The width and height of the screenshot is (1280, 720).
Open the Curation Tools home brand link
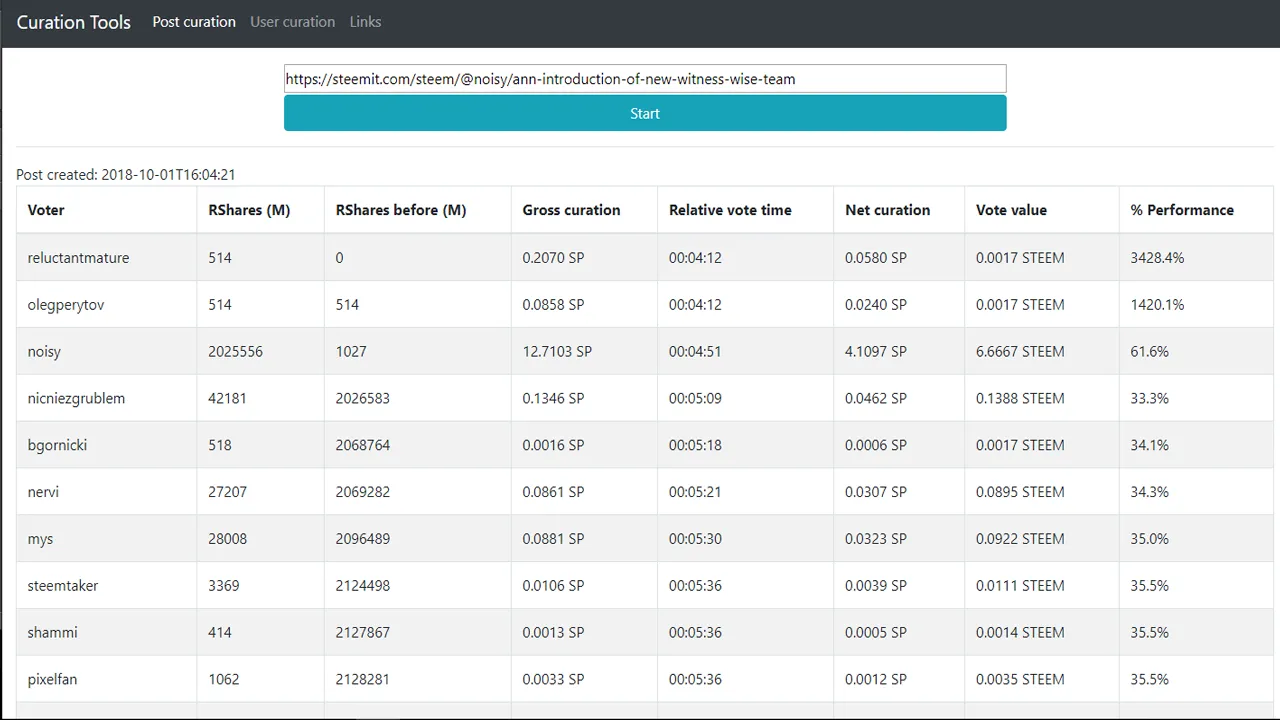click(73, 22)
